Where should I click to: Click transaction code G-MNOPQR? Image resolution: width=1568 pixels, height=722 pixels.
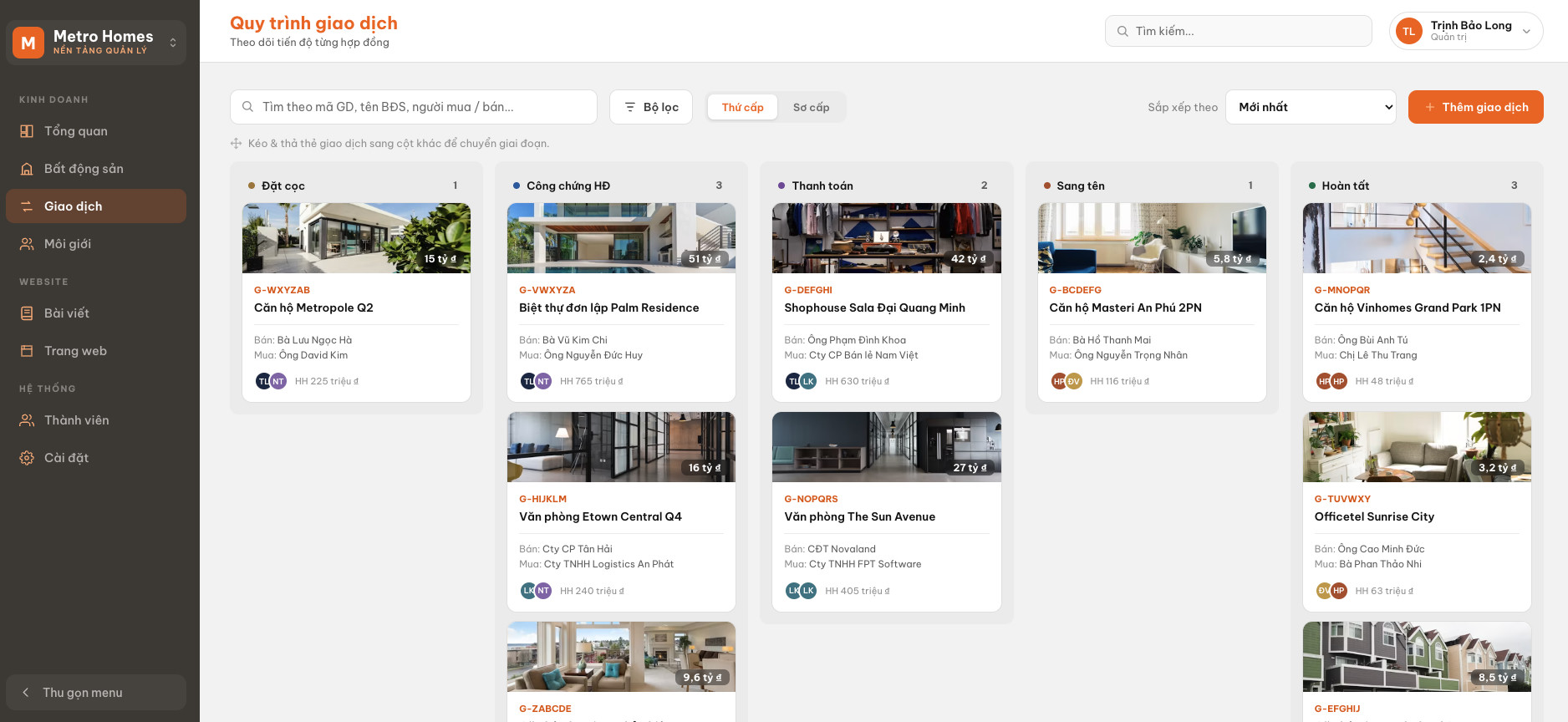[1342, 290]
